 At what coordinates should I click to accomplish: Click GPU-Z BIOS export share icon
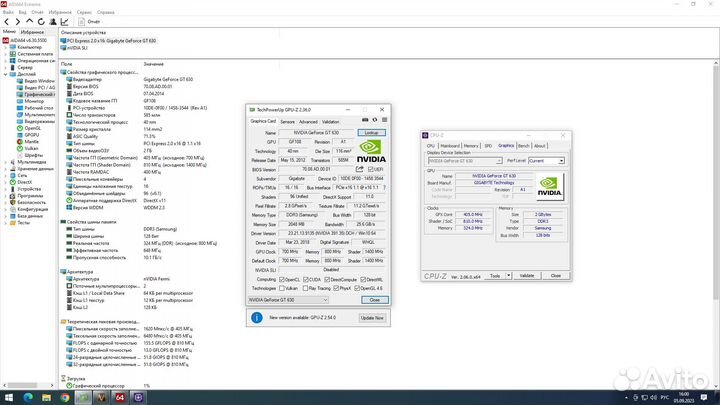coord(360,169)
